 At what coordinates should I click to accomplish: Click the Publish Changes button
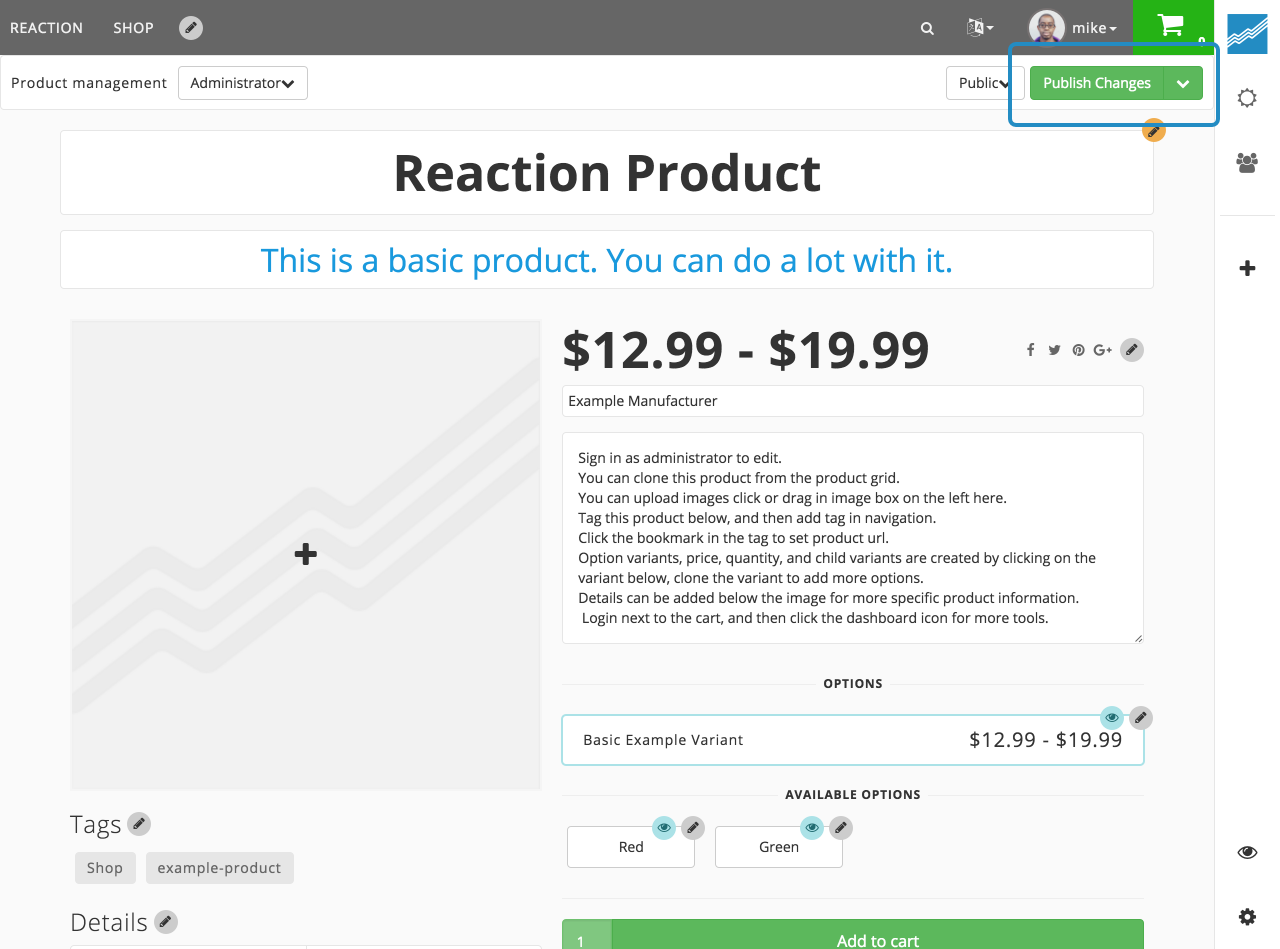[1097, 83]
